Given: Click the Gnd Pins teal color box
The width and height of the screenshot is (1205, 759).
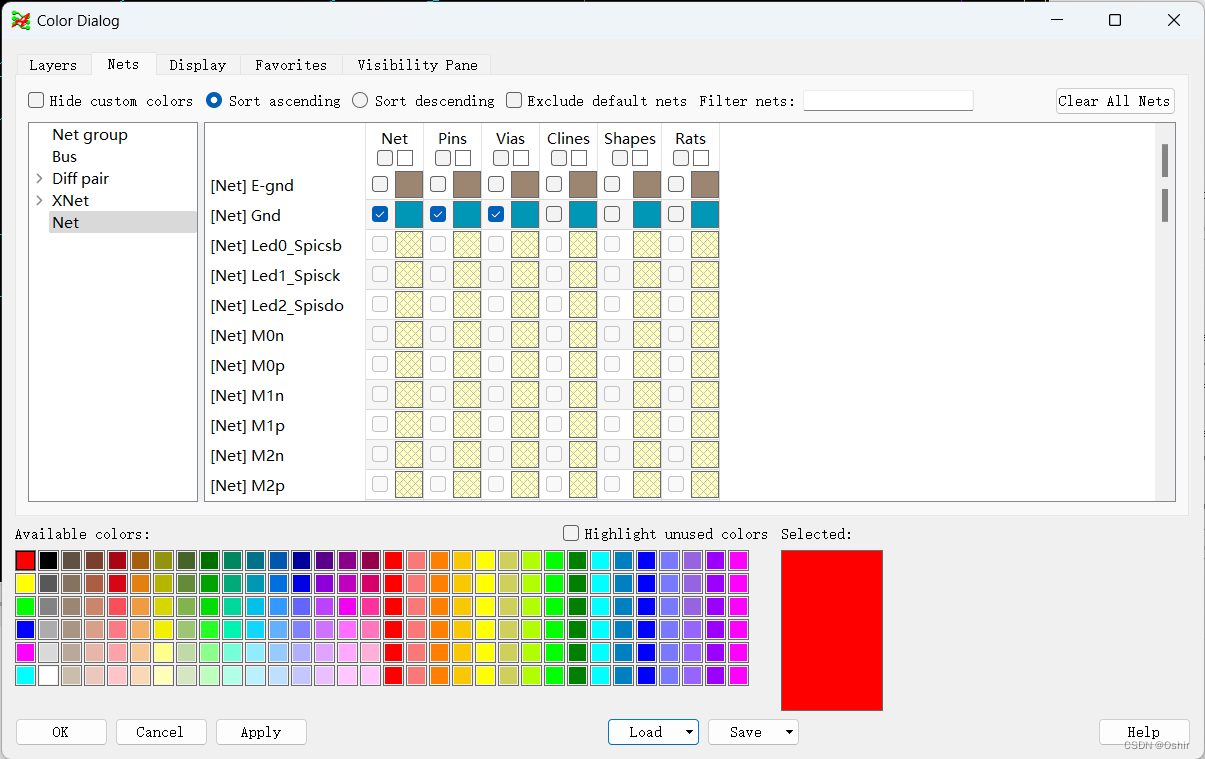Looking at the screenshot, I should pyautogui.click(x=466, y=215).
